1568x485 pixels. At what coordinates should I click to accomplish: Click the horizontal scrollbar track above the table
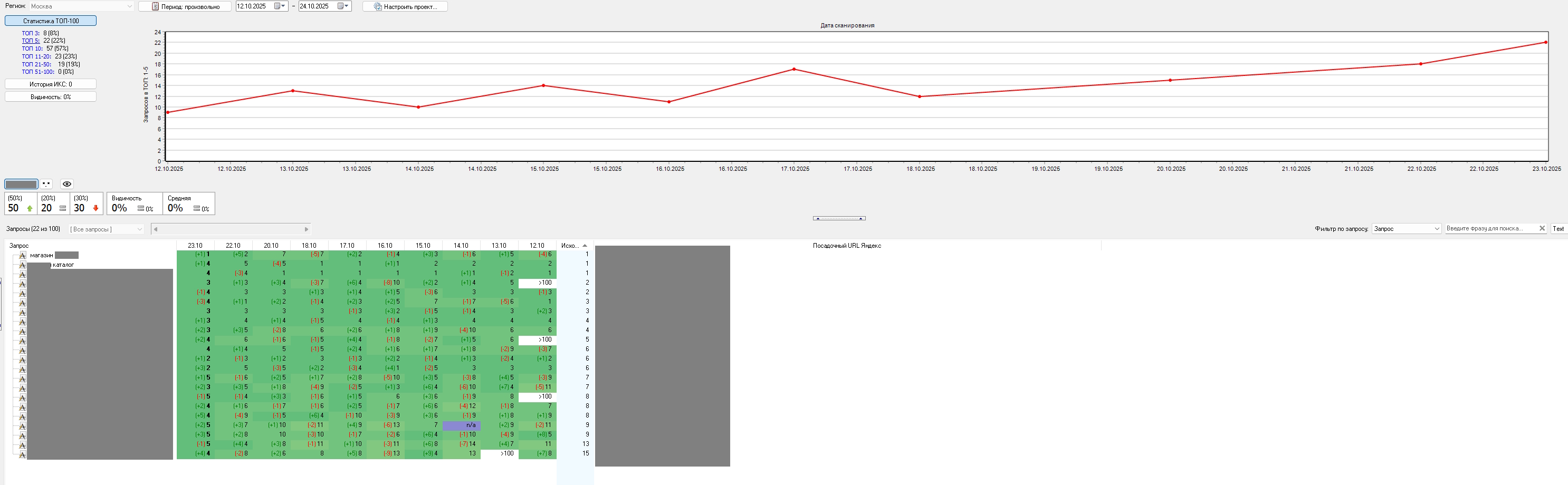[231, 229]
